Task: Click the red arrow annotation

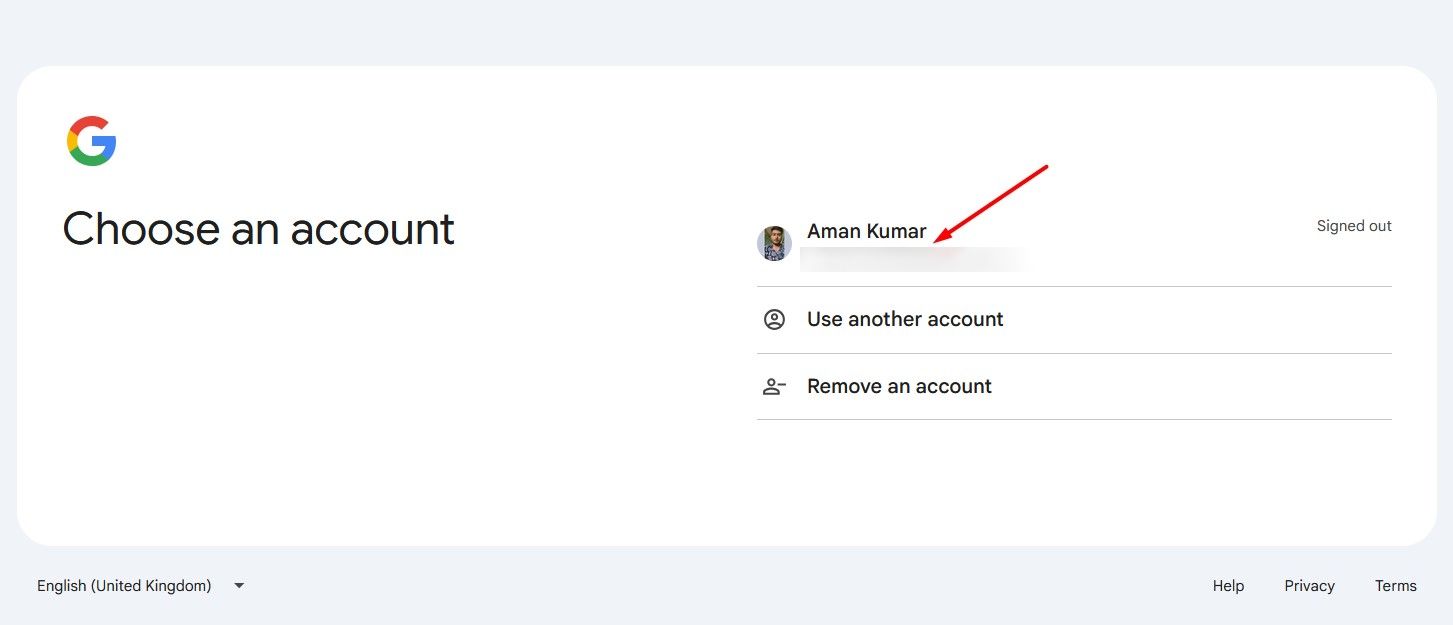Action: [990, 204]
